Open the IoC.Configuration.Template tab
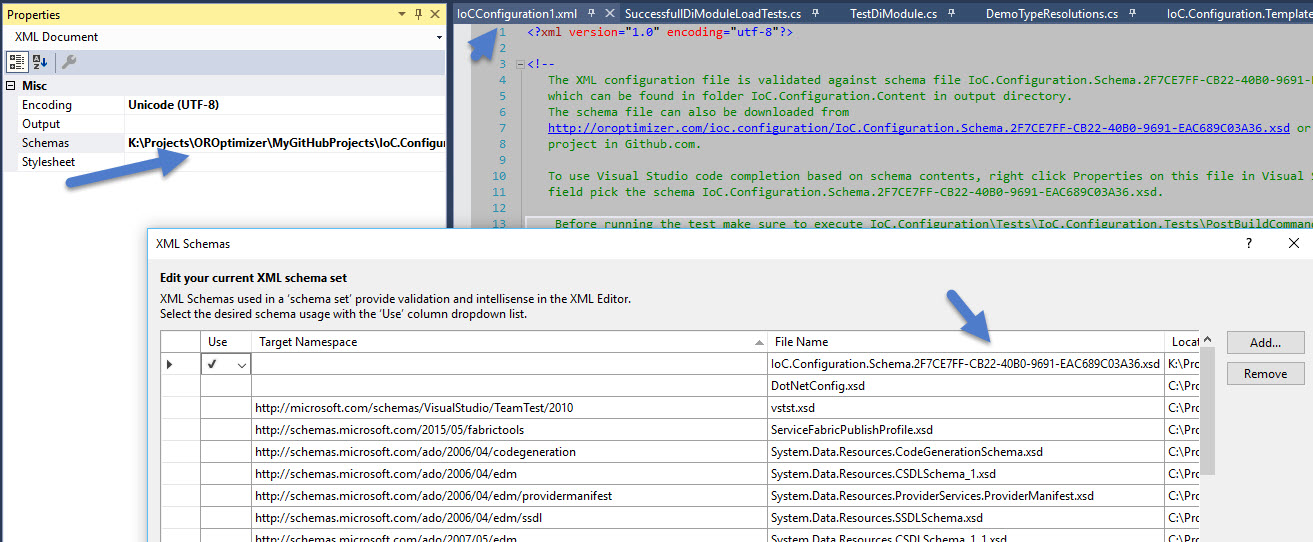 pos(1239,14)
